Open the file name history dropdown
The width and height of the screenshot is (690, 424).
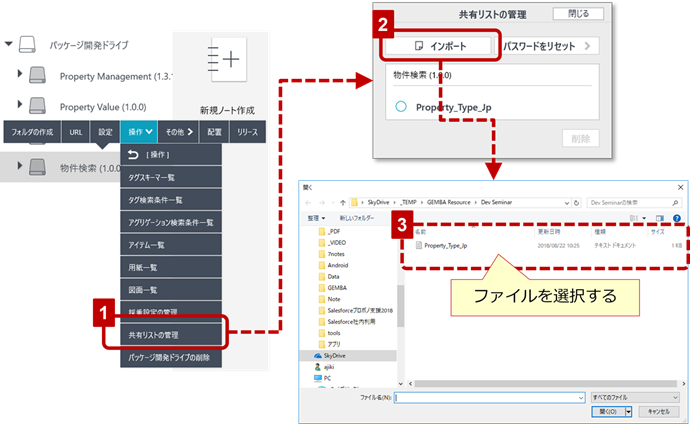581,398
